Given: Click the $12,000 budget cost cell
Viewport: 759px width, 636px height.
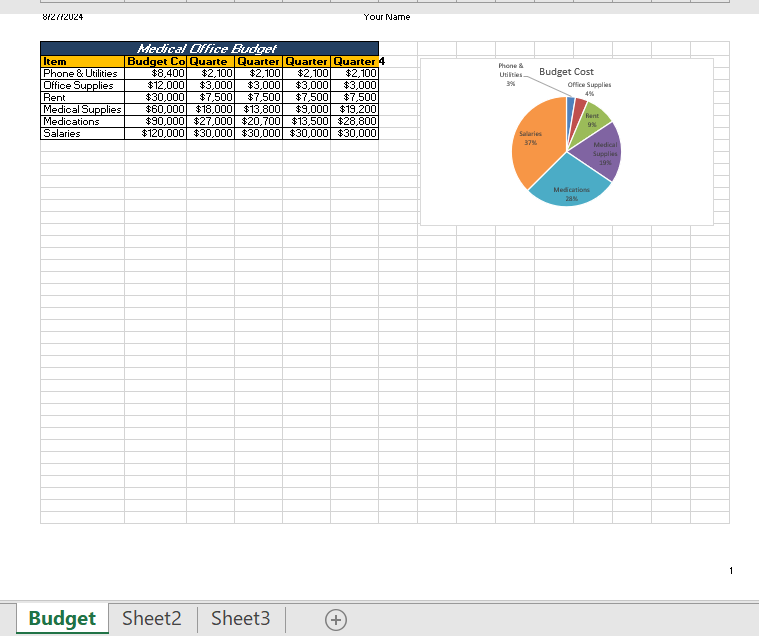Looking at the screenshot, I should [155, 86].
